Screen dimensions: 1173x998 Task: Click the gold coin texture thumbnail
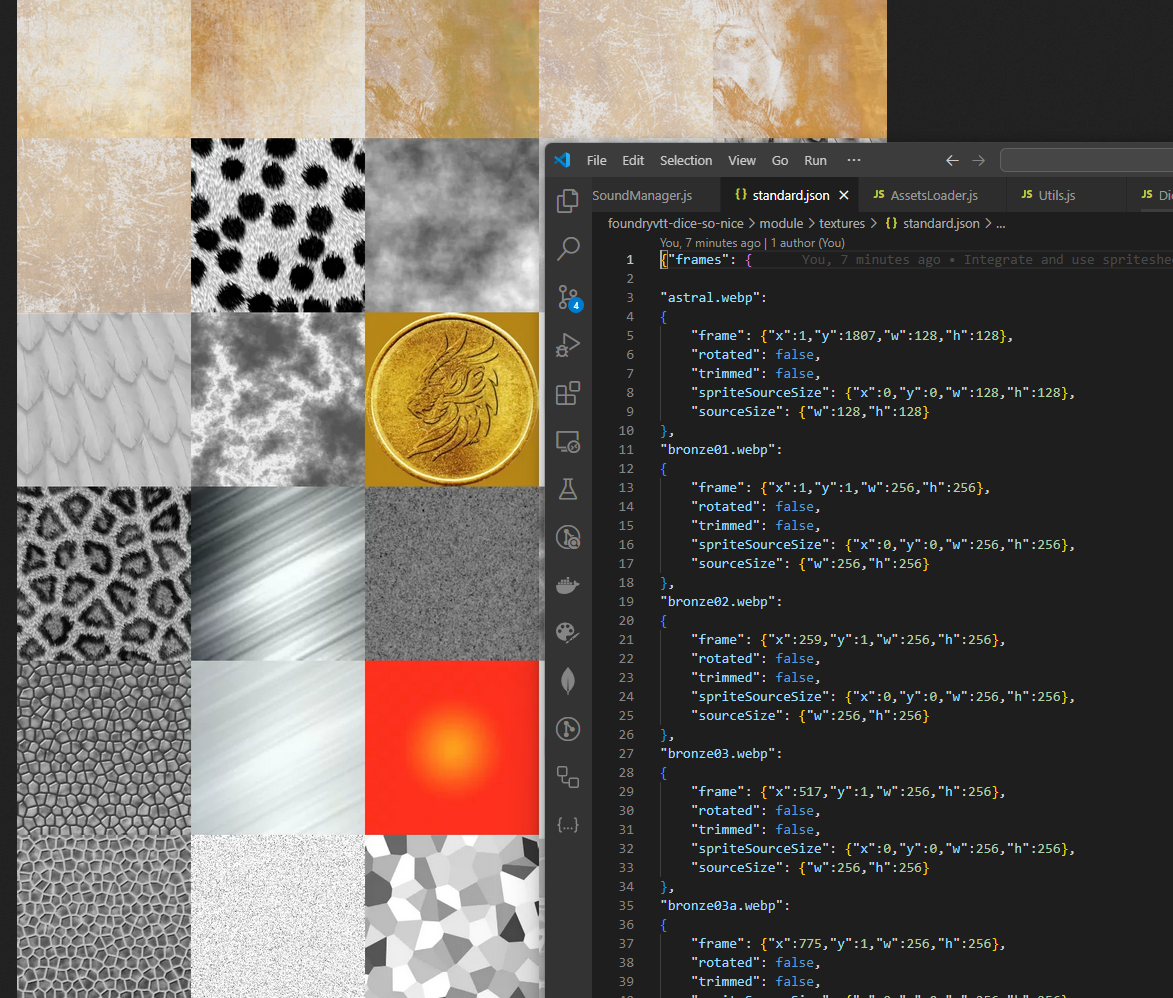tap(451, 398)
